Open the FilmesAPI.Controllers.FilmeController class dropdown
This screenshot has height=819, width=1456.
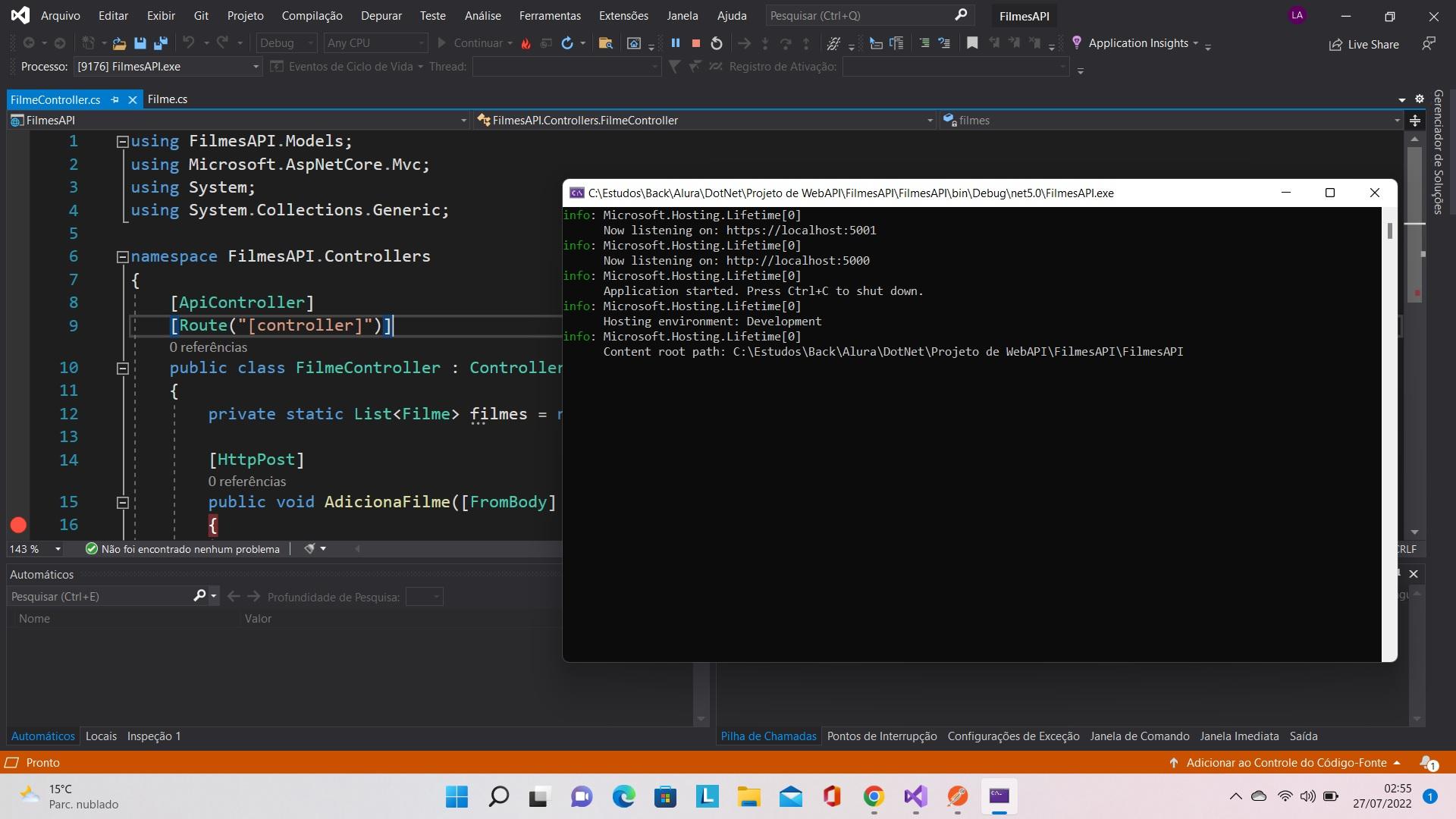tap(930, 121)
